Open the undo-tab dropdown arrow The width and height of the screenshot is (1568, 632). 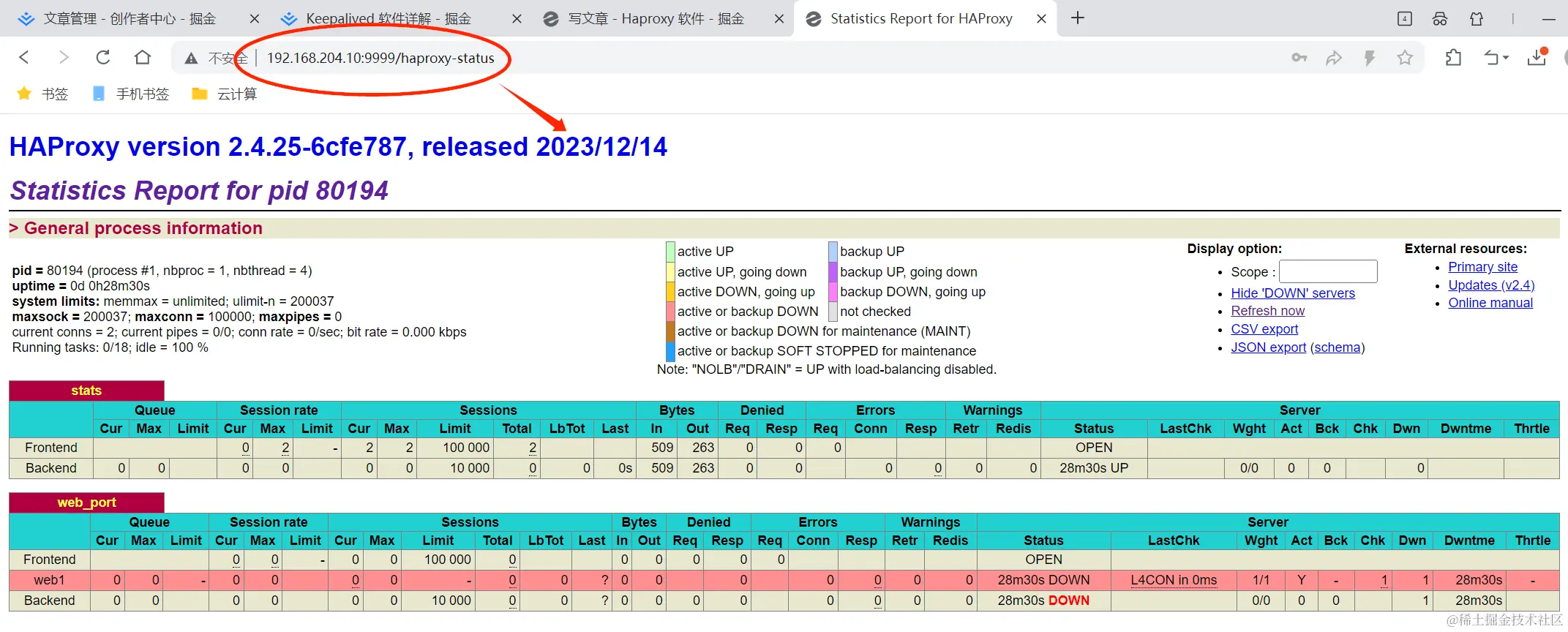click(1506, 58)
